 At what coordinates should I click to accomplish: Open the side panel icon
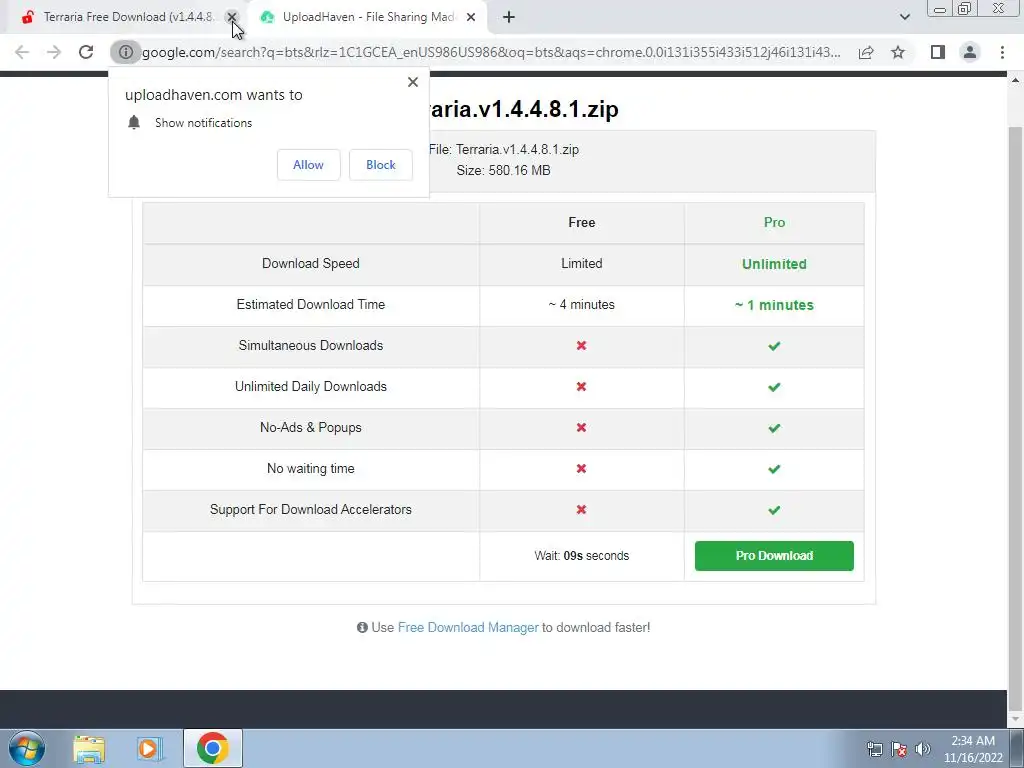click(x=938, y=52)
